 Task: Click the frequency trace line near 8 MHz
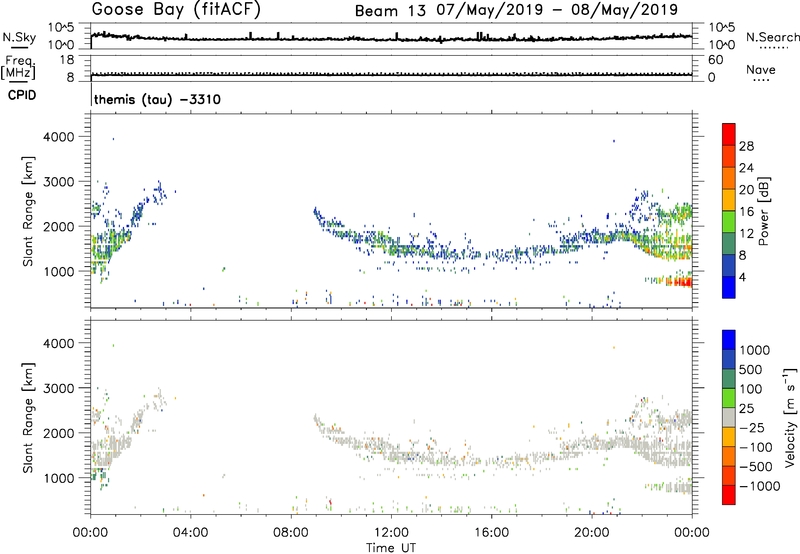click(x=391, y=75)
